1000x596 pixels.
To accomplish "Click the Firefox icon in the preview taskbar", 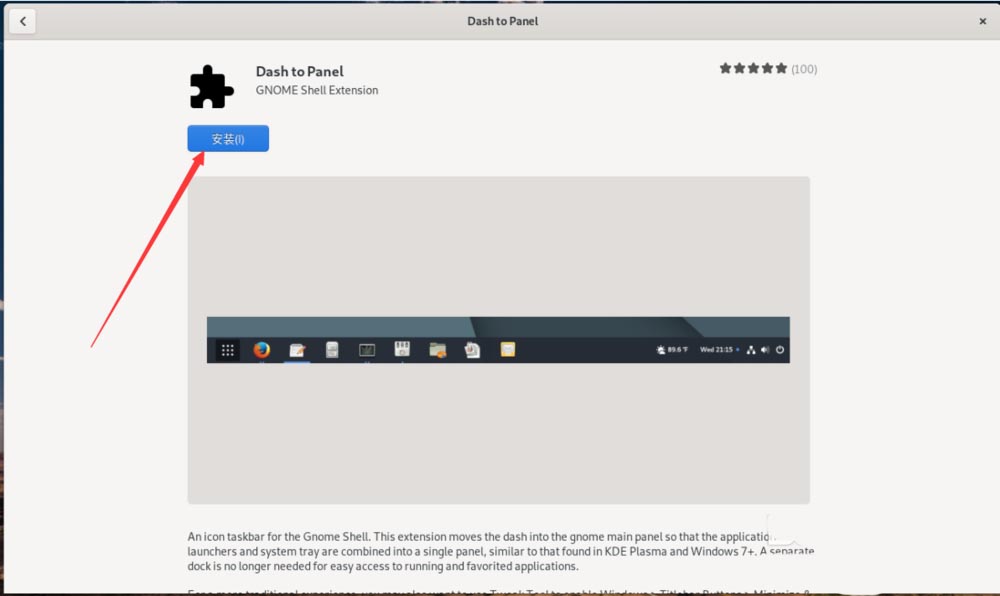I will coord(262,350).
